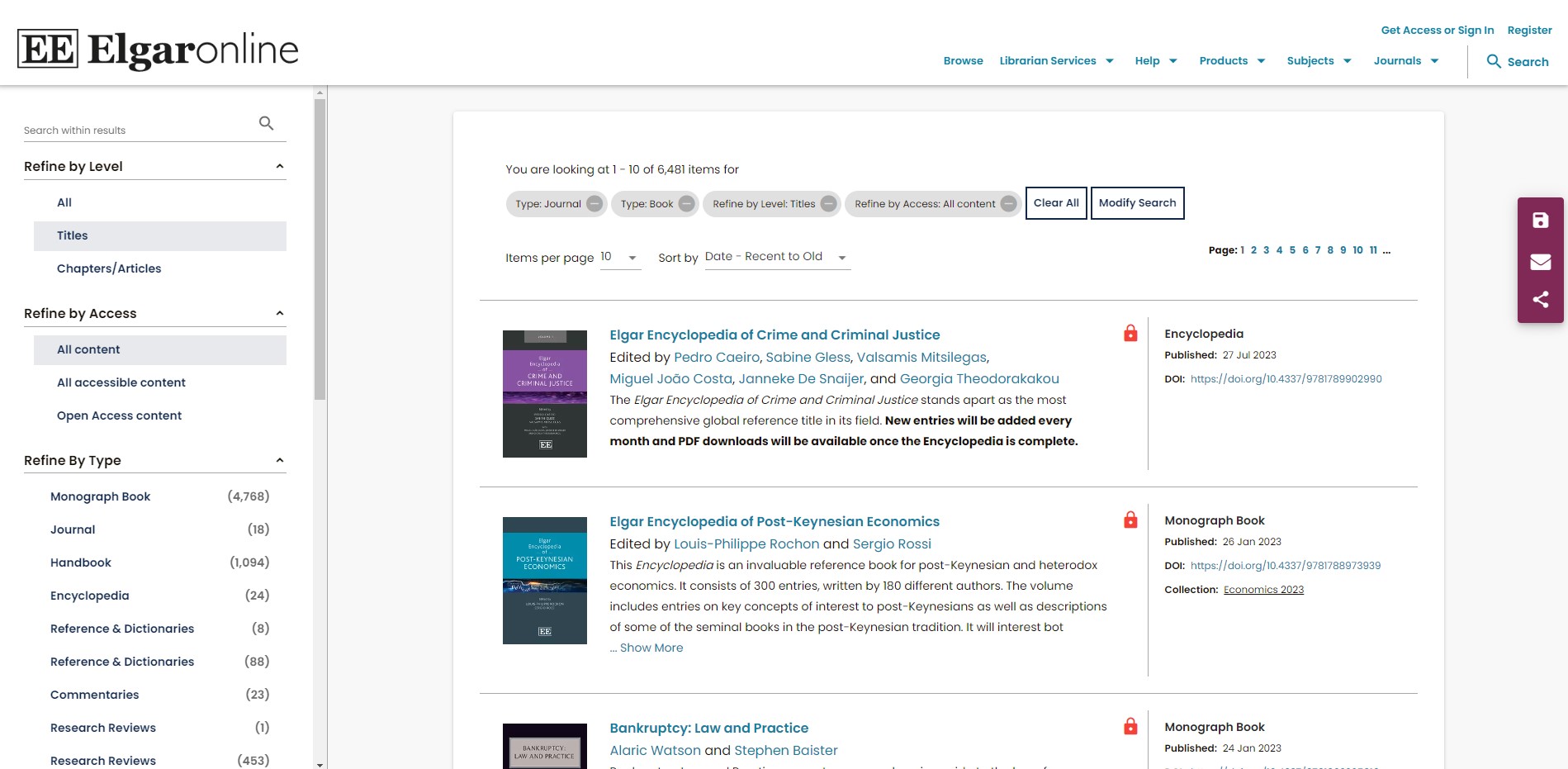This screenshot has height=769, width=1568.
Task: Open Bankruptcy: Law and Practice title
Action: pyautogui.click(x=708, y=728)
